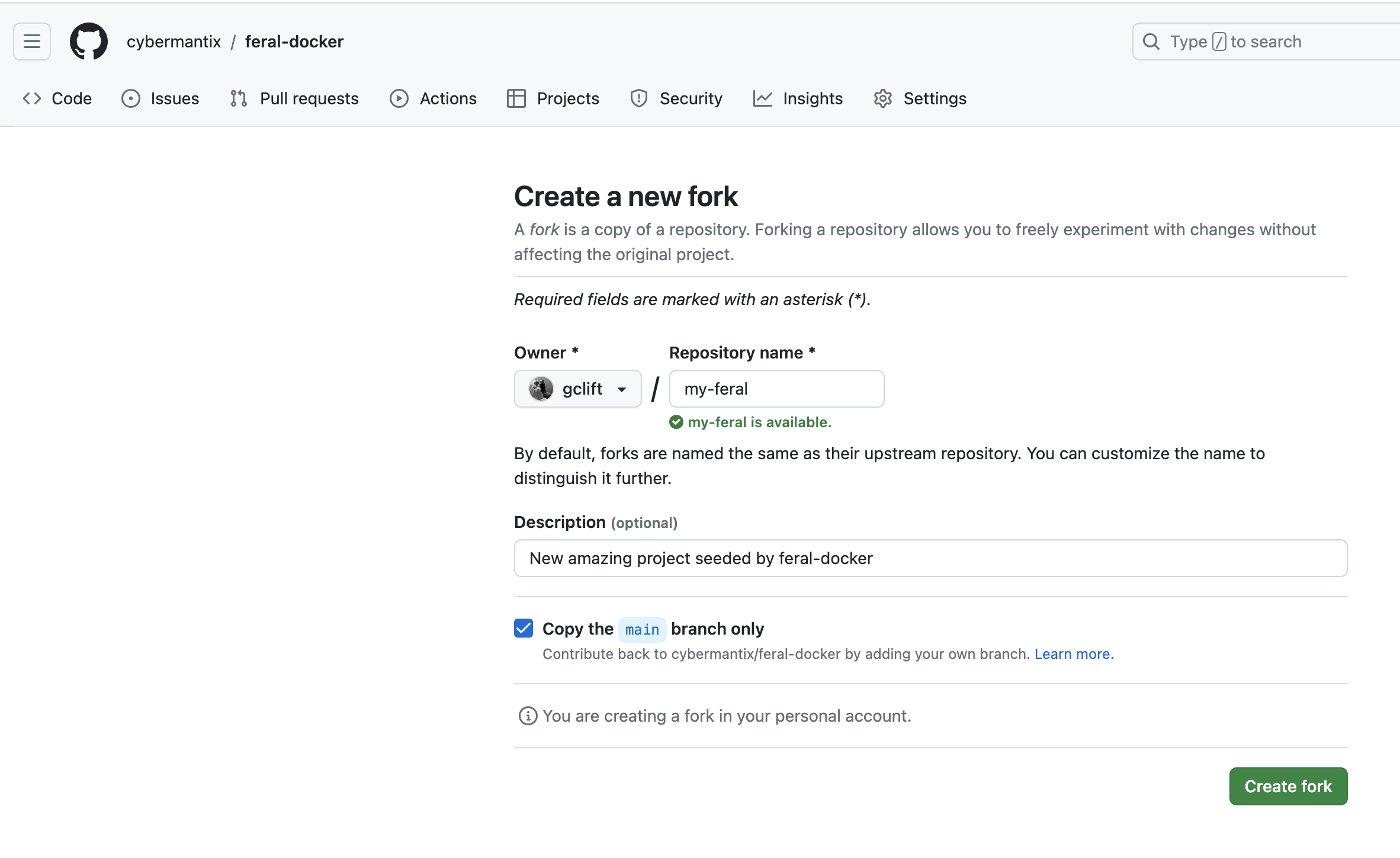Click the Projects table icon
Viewport: 1400px width, 858px height.
click(x=516, y=98)
